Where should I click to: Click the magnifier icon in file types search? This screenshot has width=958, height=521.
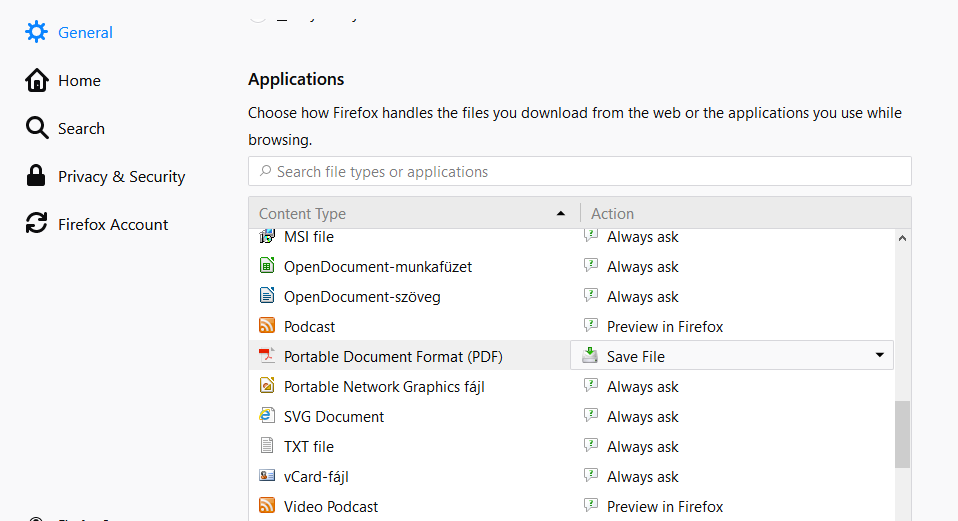[265, 171]
